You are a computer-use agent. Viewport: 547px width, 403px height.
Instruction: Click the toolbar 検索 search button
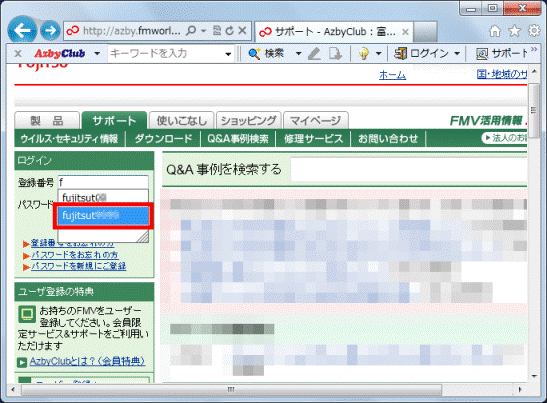[x=266, y=53]
